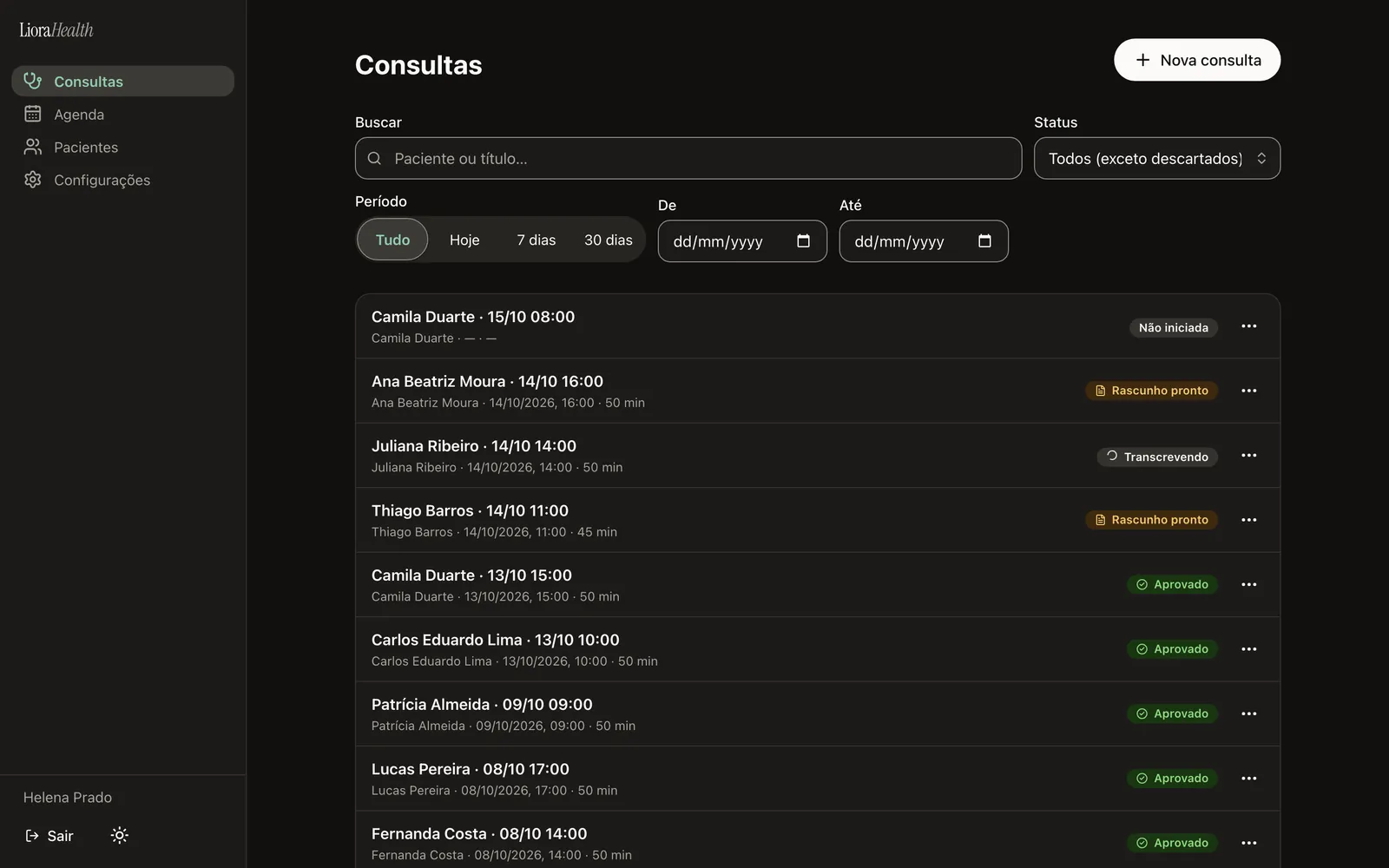Open Pacientes from the sidebar
The image size is (1389, 868).
point(122,147)
